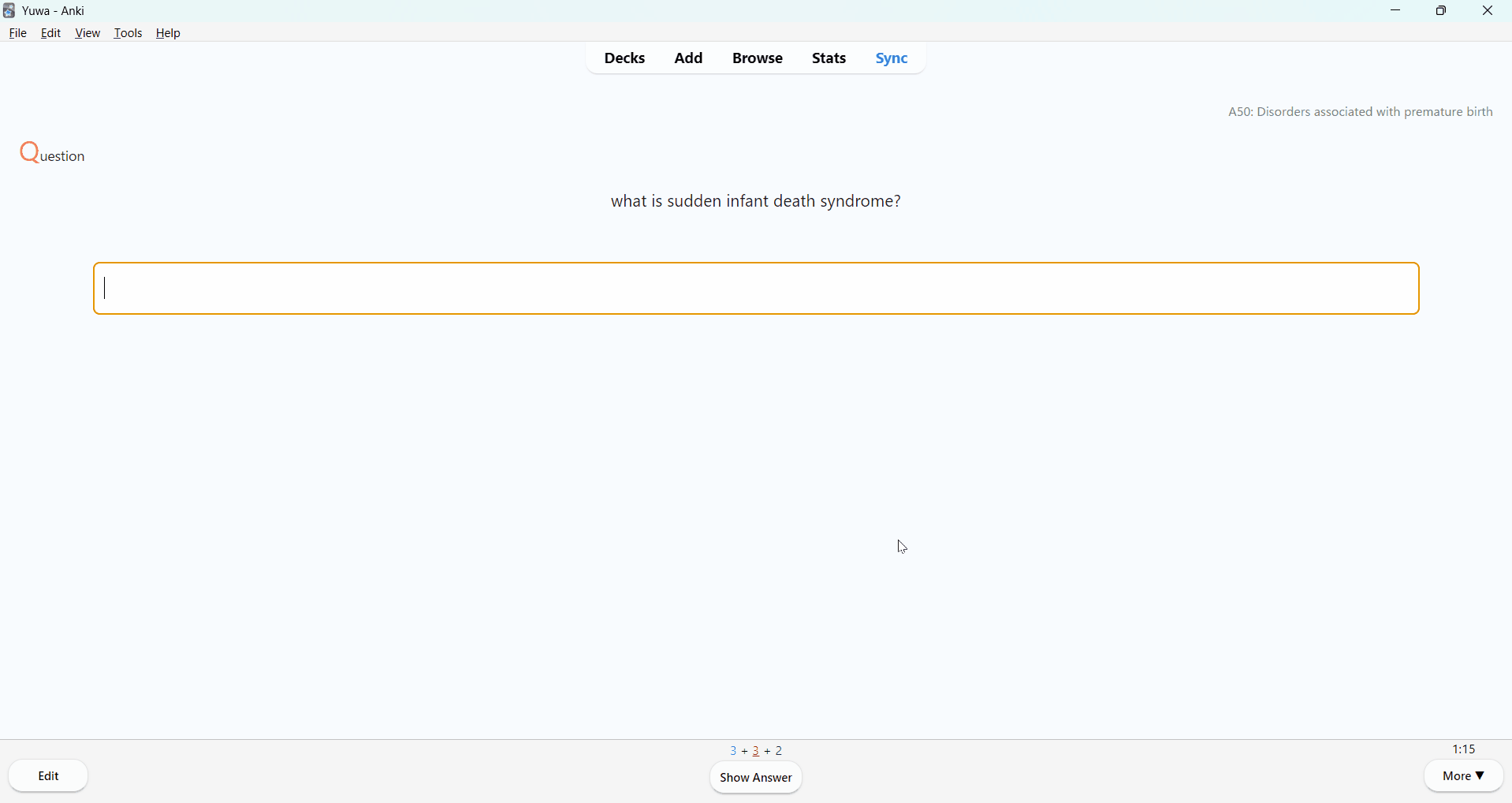Go to the Decks screen
The width and height of the screenshot is (1512, 803).
624,59
